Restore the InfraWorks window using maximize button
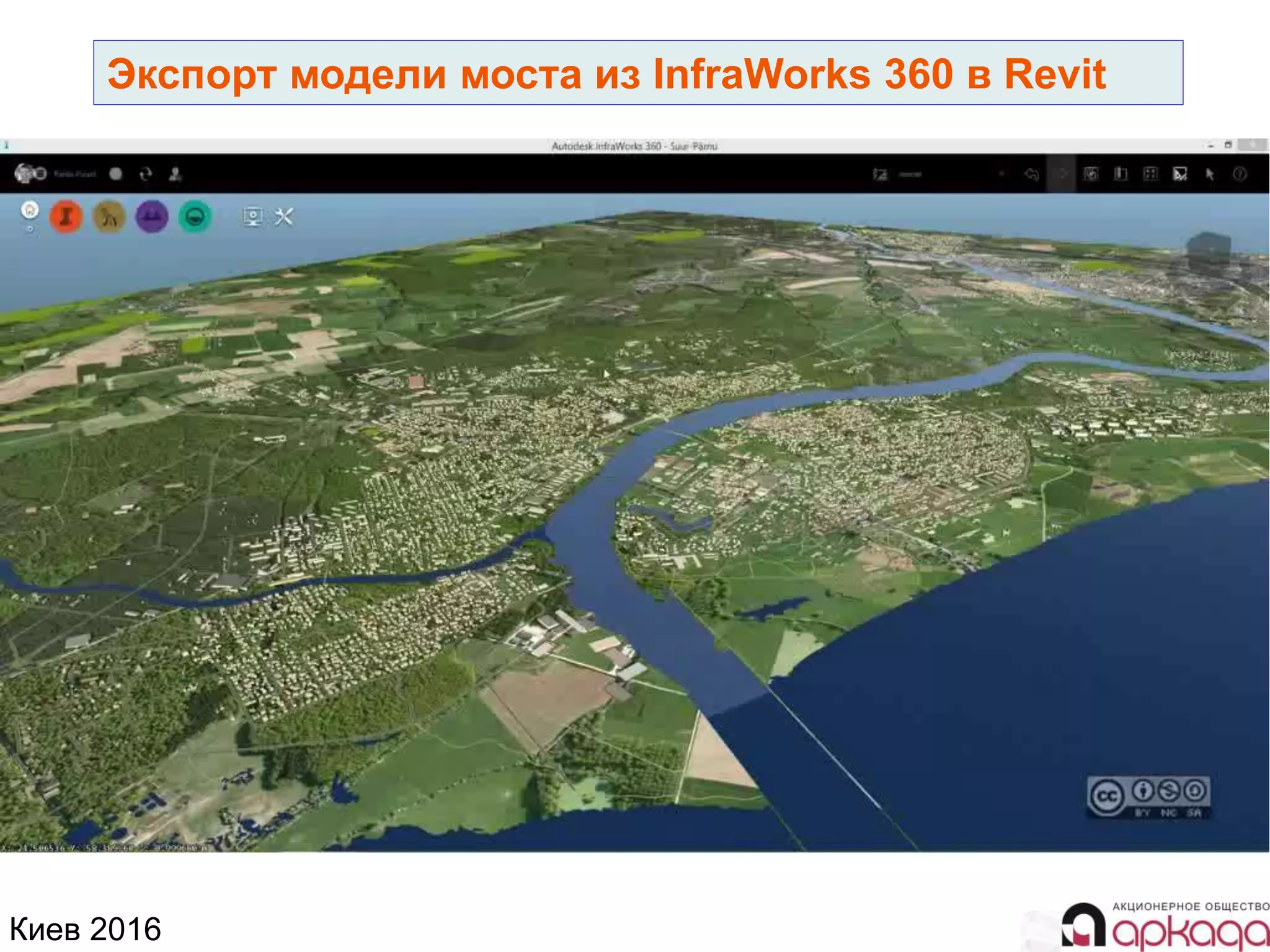 pyautogui.click(x=1228, y=145)
